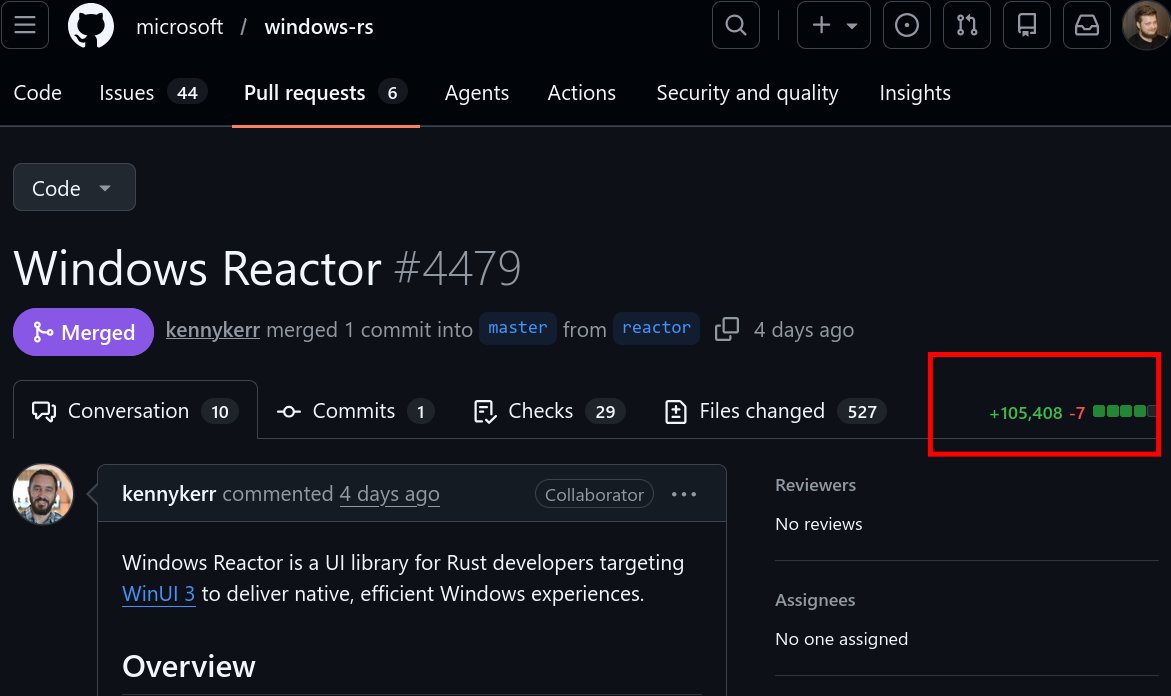Click kennykerr's comment avatar
Viewport: 1171px width, 696px height.
click(43, 494)
